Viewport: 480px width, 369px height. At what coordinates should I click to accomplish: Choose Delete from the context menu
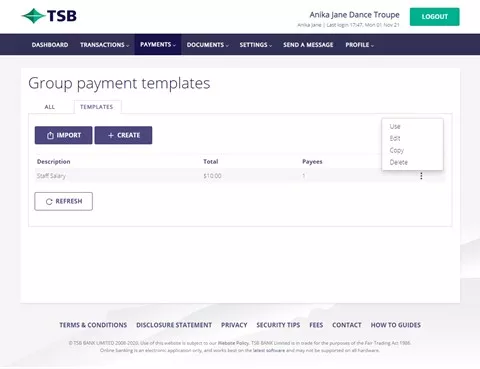tap(399, 162)
